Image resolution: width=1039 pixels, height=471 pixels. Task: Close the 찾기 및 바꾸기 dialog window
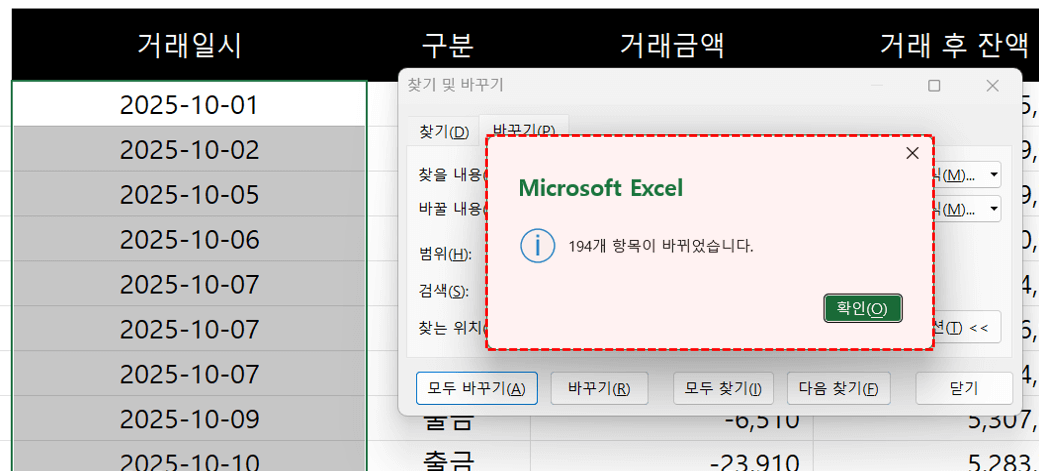(x=992, y=86)
